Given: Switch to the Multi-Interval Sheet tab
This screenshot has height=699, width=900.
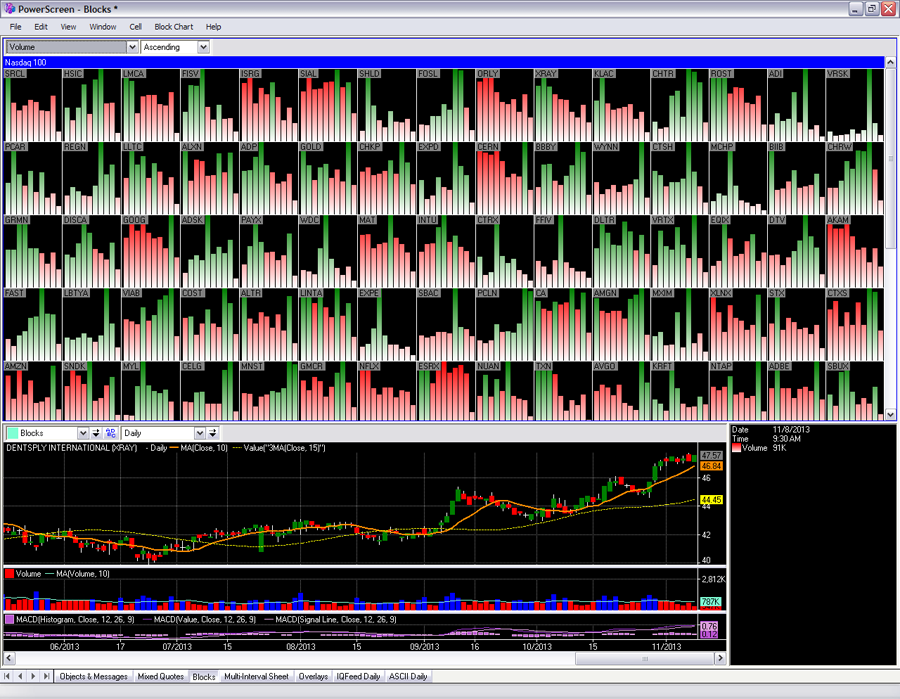Looking at the screenshot, I should click(256, 677).
